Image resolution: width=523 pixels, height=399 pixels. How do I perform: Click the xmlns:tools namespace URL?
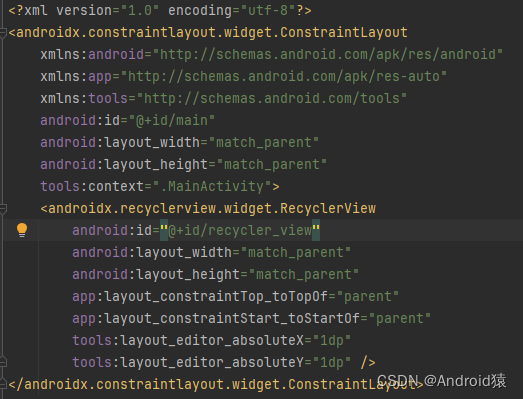272,98
